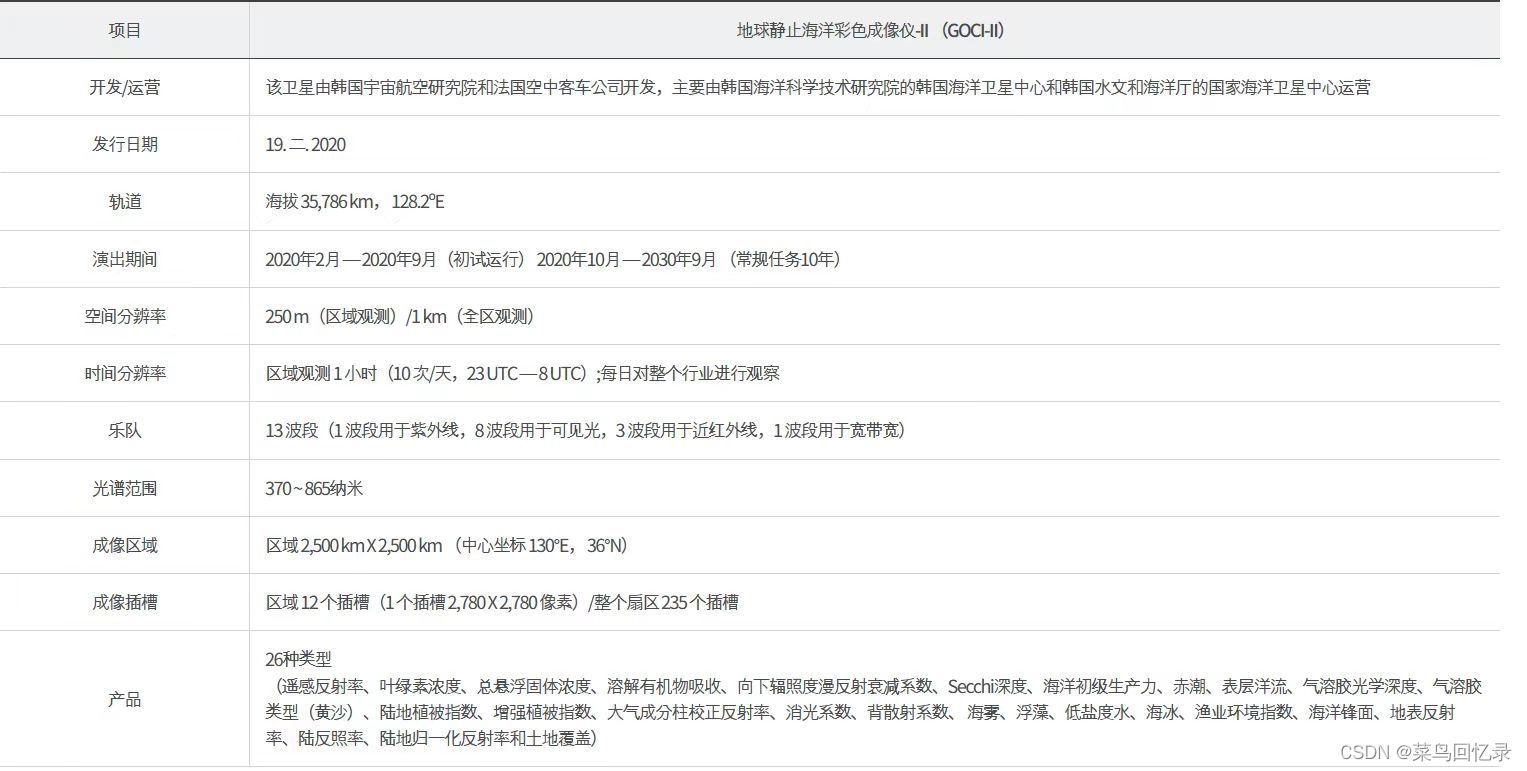Select the GOCI-II header title text
This screenshot has height=771, width=1527.
(868, 31)
